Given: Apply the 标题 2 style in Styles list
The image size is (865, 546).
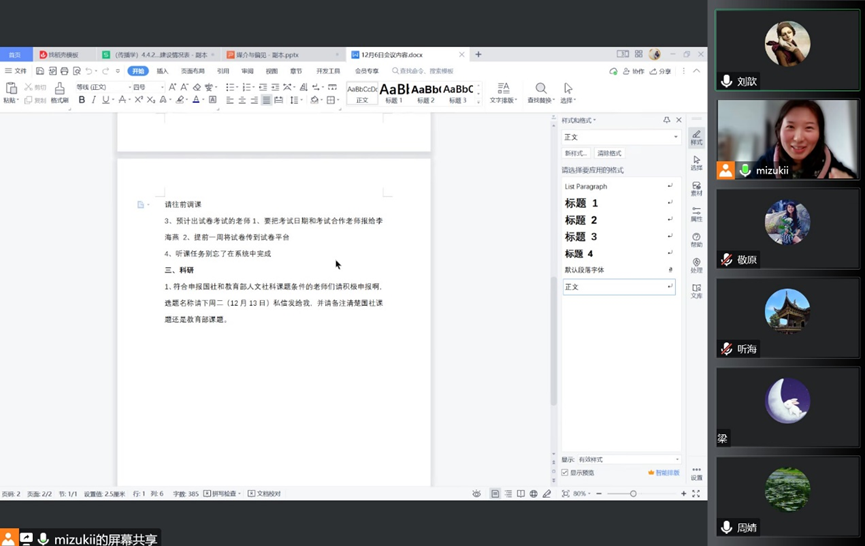Looking at the screenshot, I should [619, 220].
